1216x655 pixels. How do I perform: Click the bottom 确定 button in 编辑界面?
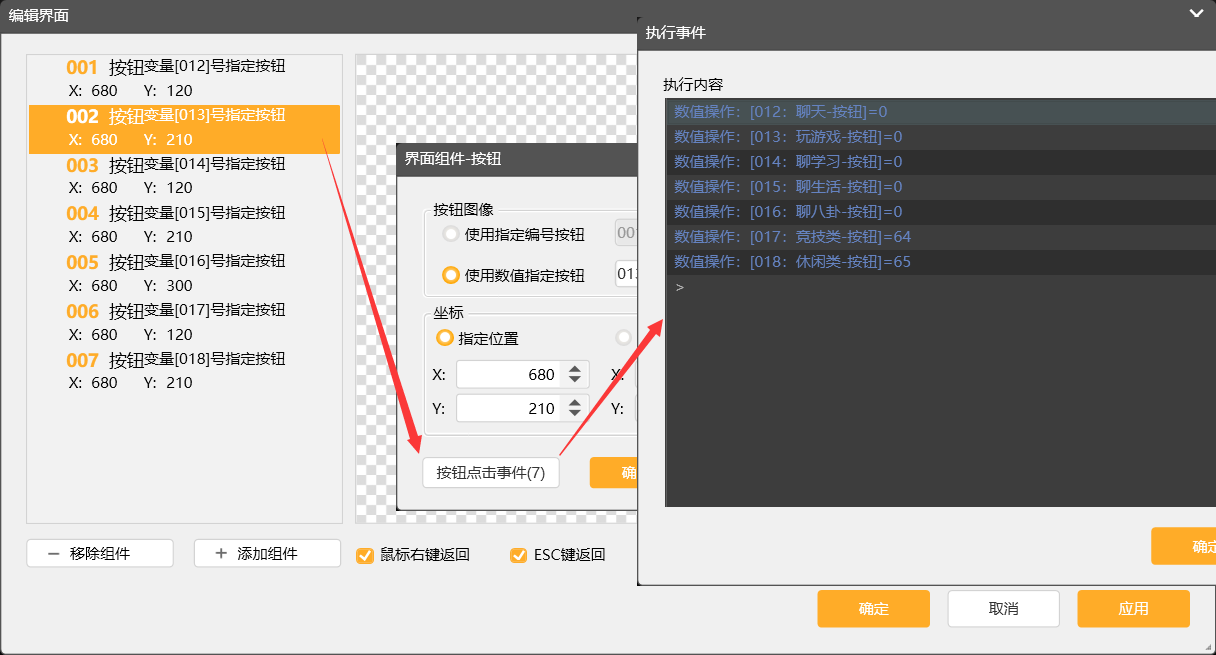click(873, 608)
